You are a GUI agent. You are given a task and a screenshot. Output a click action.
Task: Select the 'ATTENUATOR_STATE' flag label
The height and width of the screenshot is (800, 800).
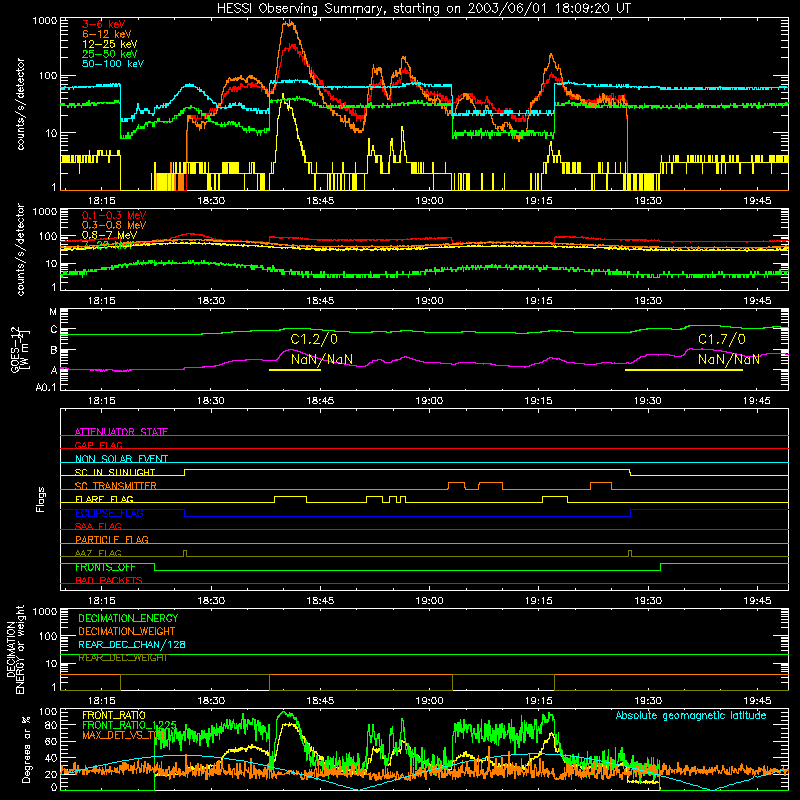pos(121,432)
